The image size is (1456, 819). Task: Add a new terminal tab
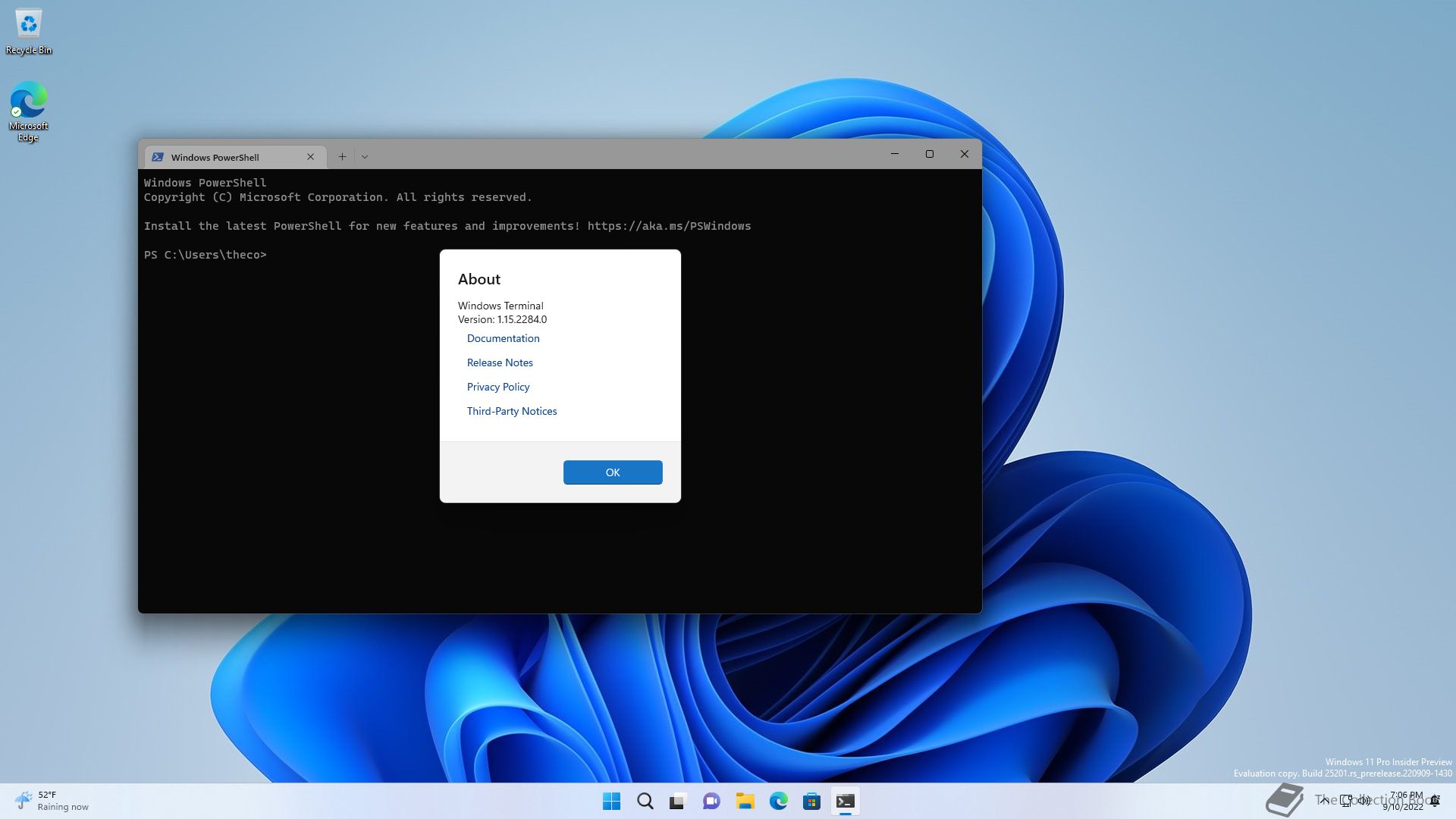tap(342, 157)
